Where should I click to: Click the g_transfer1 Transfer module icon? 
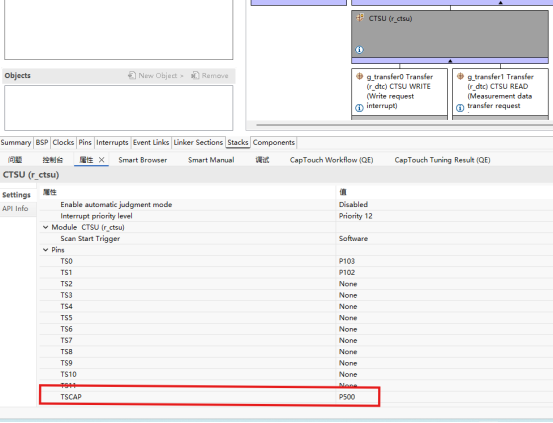[x=460, y=76]
